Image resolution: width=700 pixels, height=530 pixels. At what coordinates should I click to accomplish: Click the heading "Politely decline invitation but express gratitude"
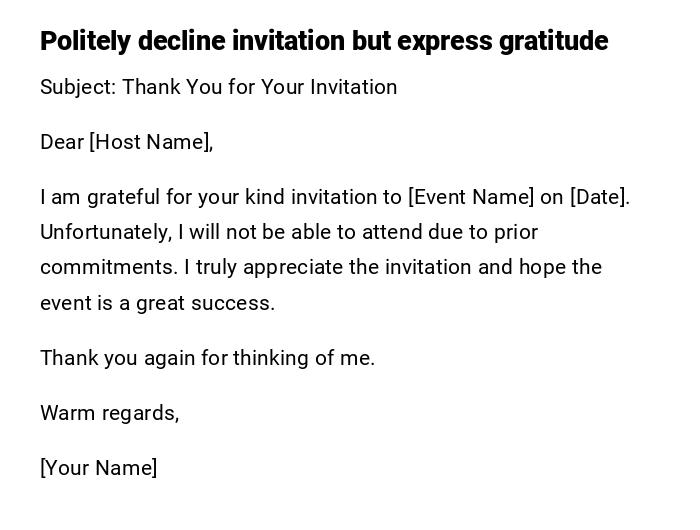click(x=323, y=41)
